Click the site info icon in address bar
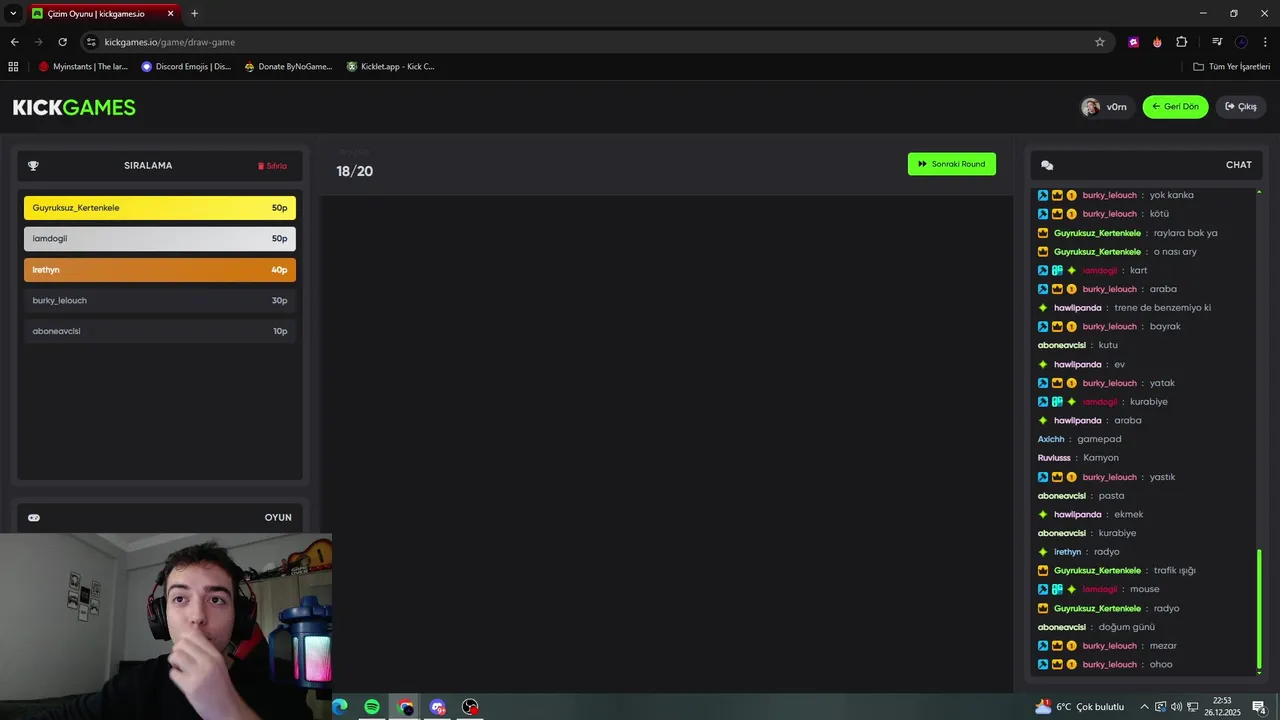Viewport: 1280px width, 720px height. pos(91,42)
